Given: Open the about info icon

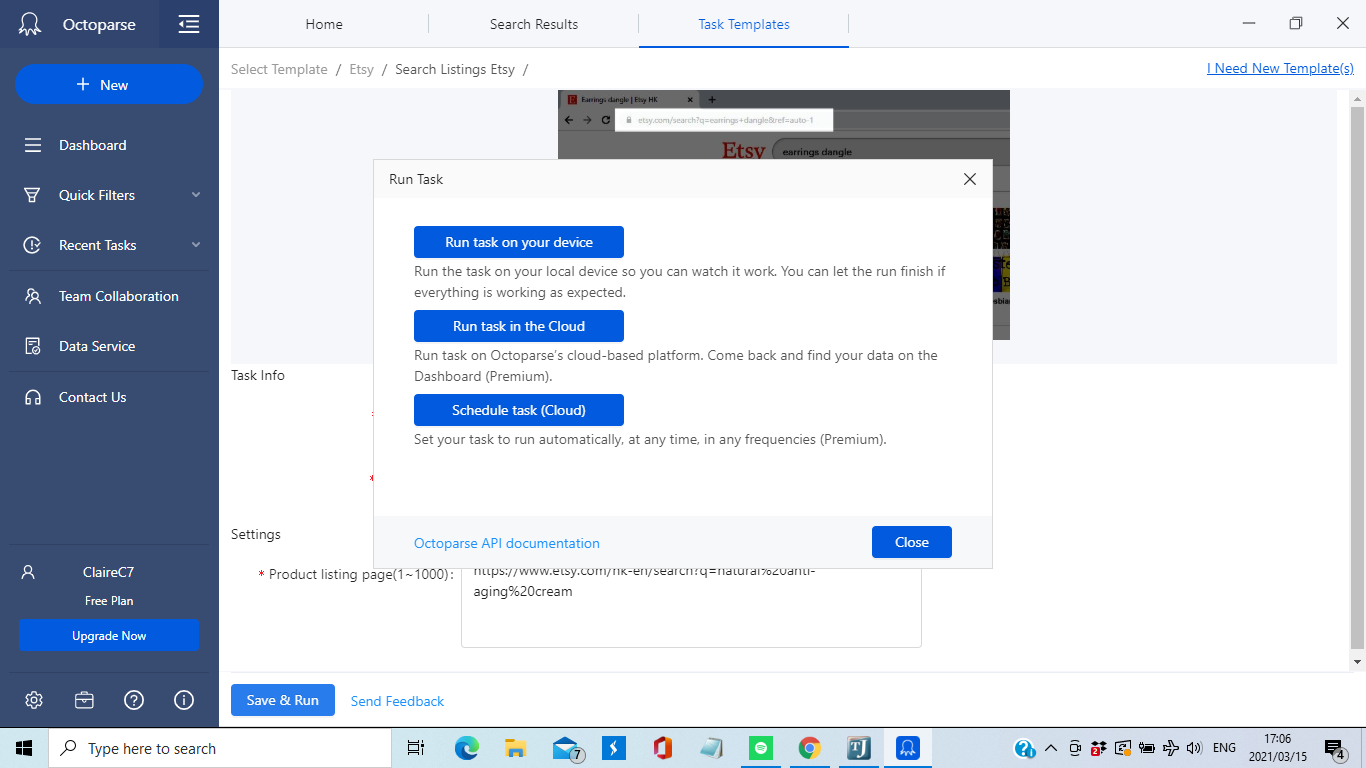Looking at the screenshot, I should 184,700.
